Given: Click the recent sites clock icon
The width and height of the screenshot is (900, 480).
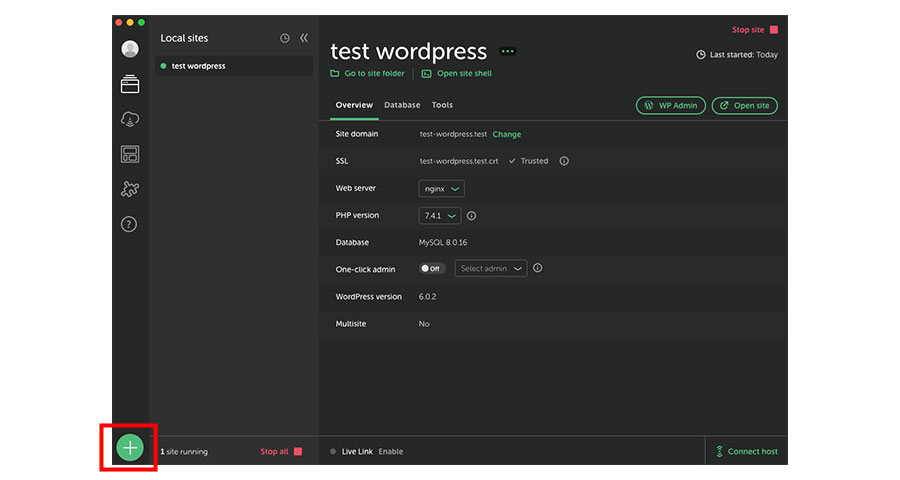Looking at the screenshot, I should (x=284, y=38).
